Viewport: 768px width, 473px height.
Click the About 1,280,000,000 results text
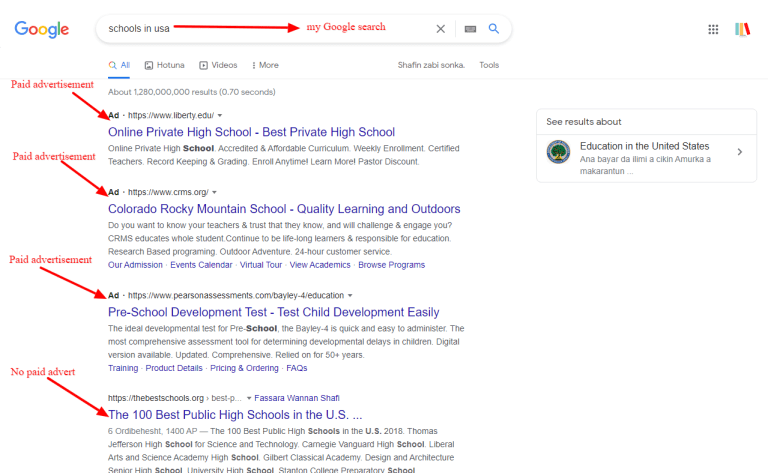pyautogui.click(x=192, y=92)
